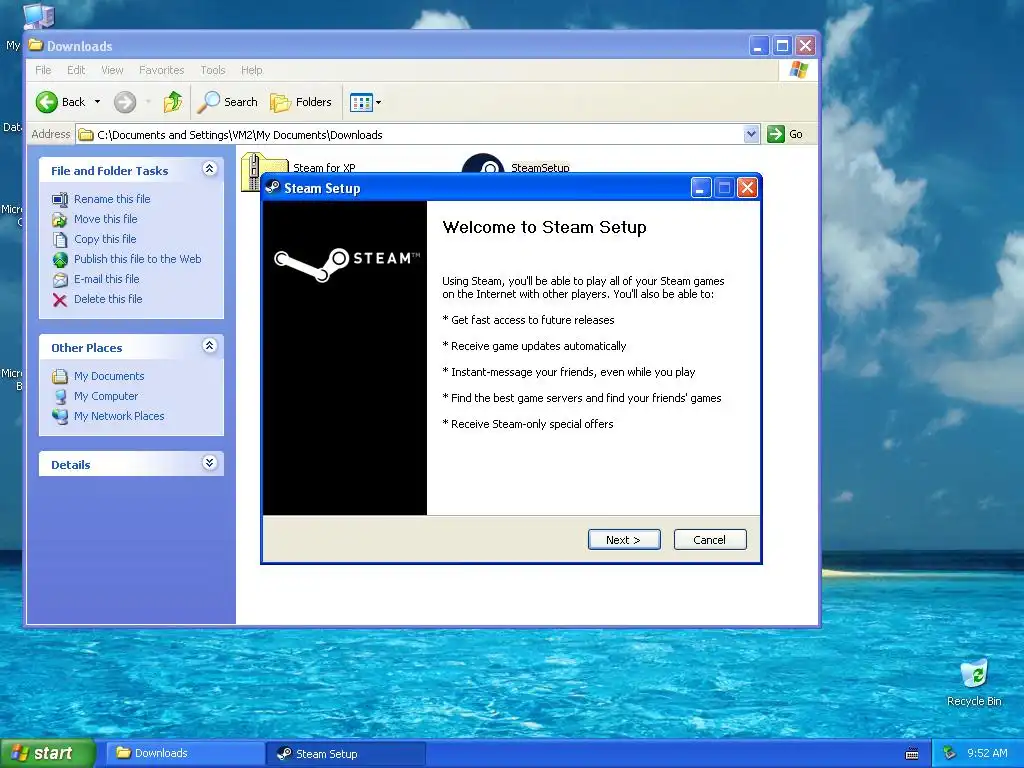
Task: Click E-mail this file link
Action: [106, 279]
